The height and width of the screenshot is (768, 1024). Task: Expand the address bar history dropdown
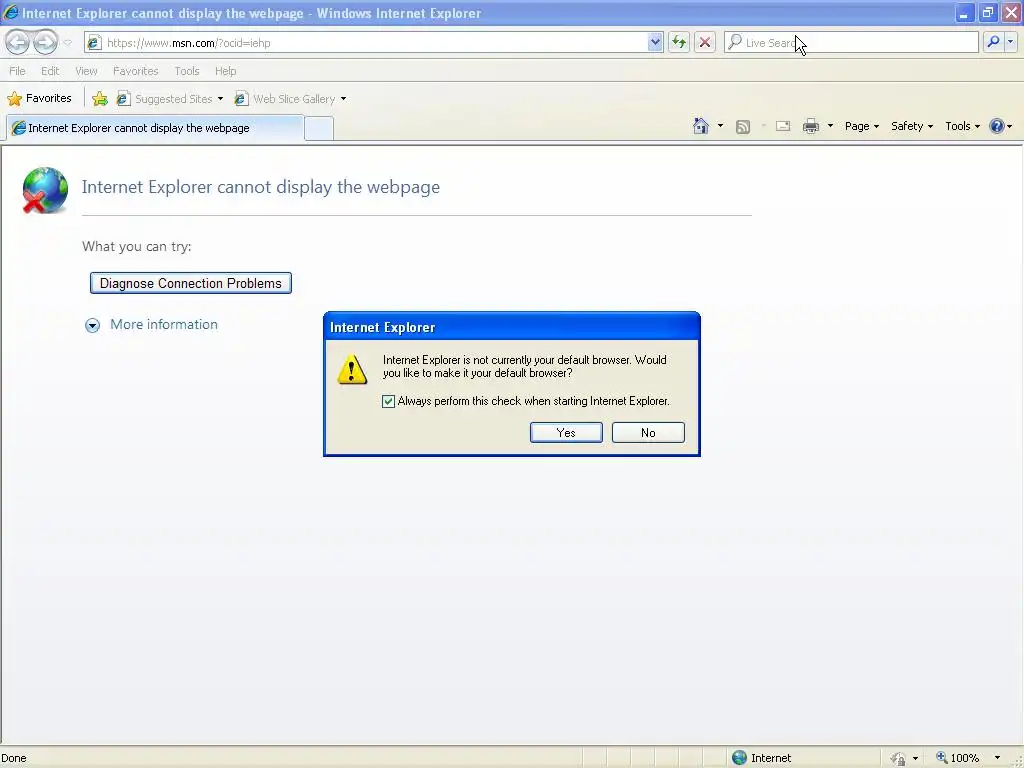[655, 42]
